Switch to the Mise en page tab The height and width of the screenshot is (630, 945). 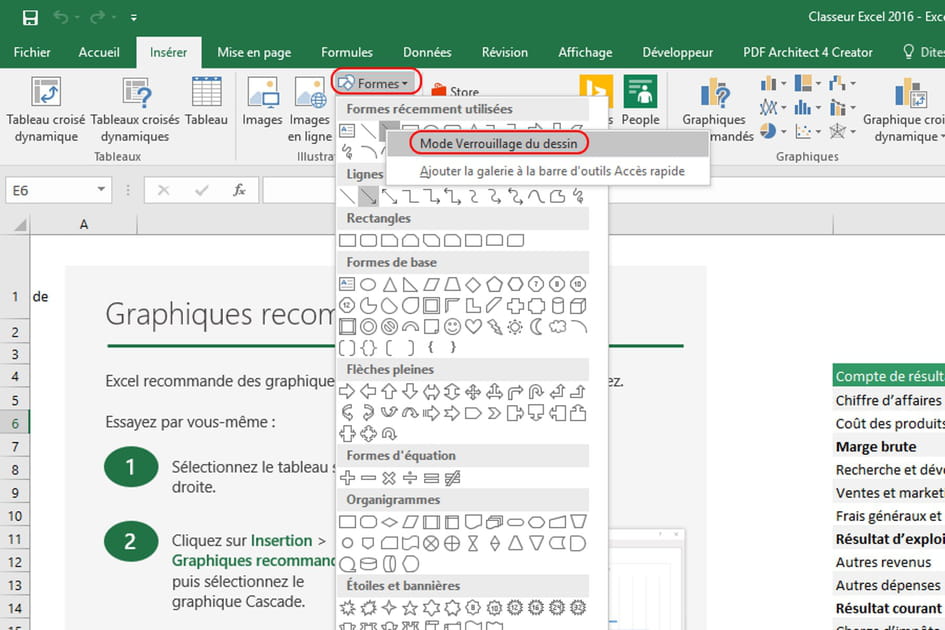pos(254,52)
